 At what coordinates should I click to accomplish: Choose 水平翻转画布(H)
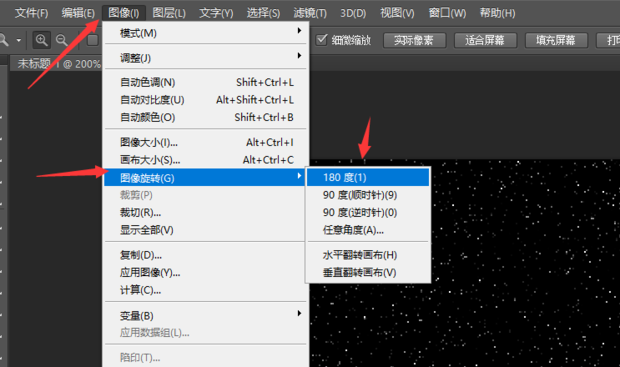pyautogui.click(x=368, y=255)
